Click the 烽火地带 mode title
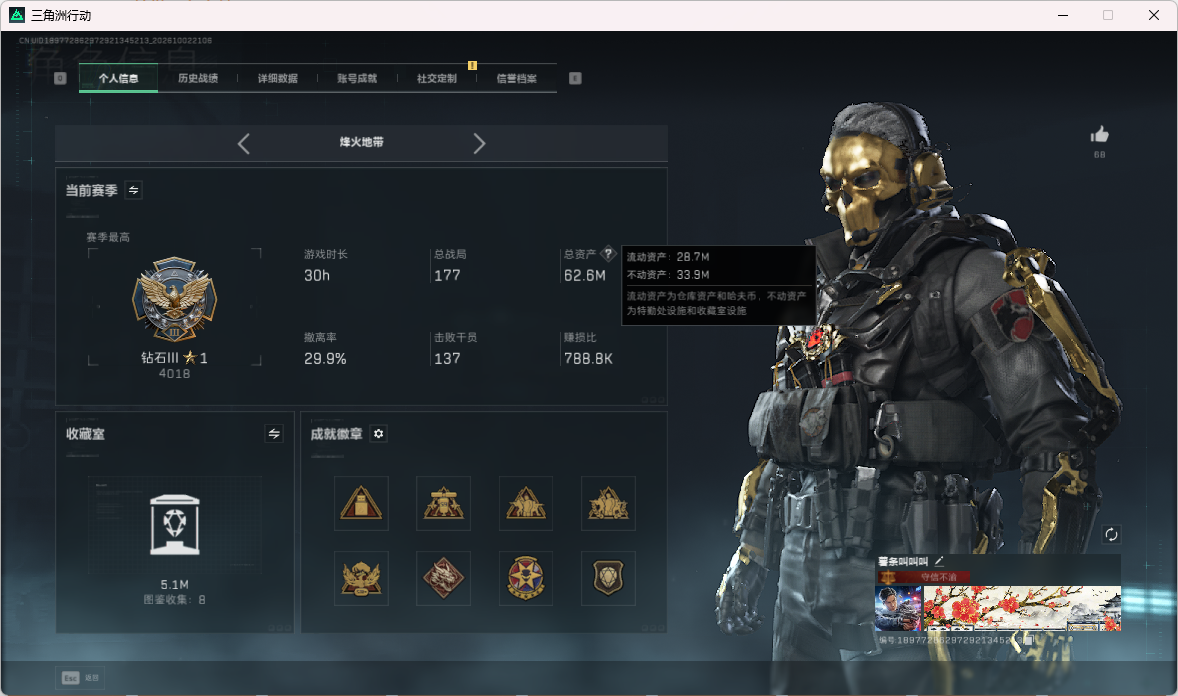 click(361, 142)
